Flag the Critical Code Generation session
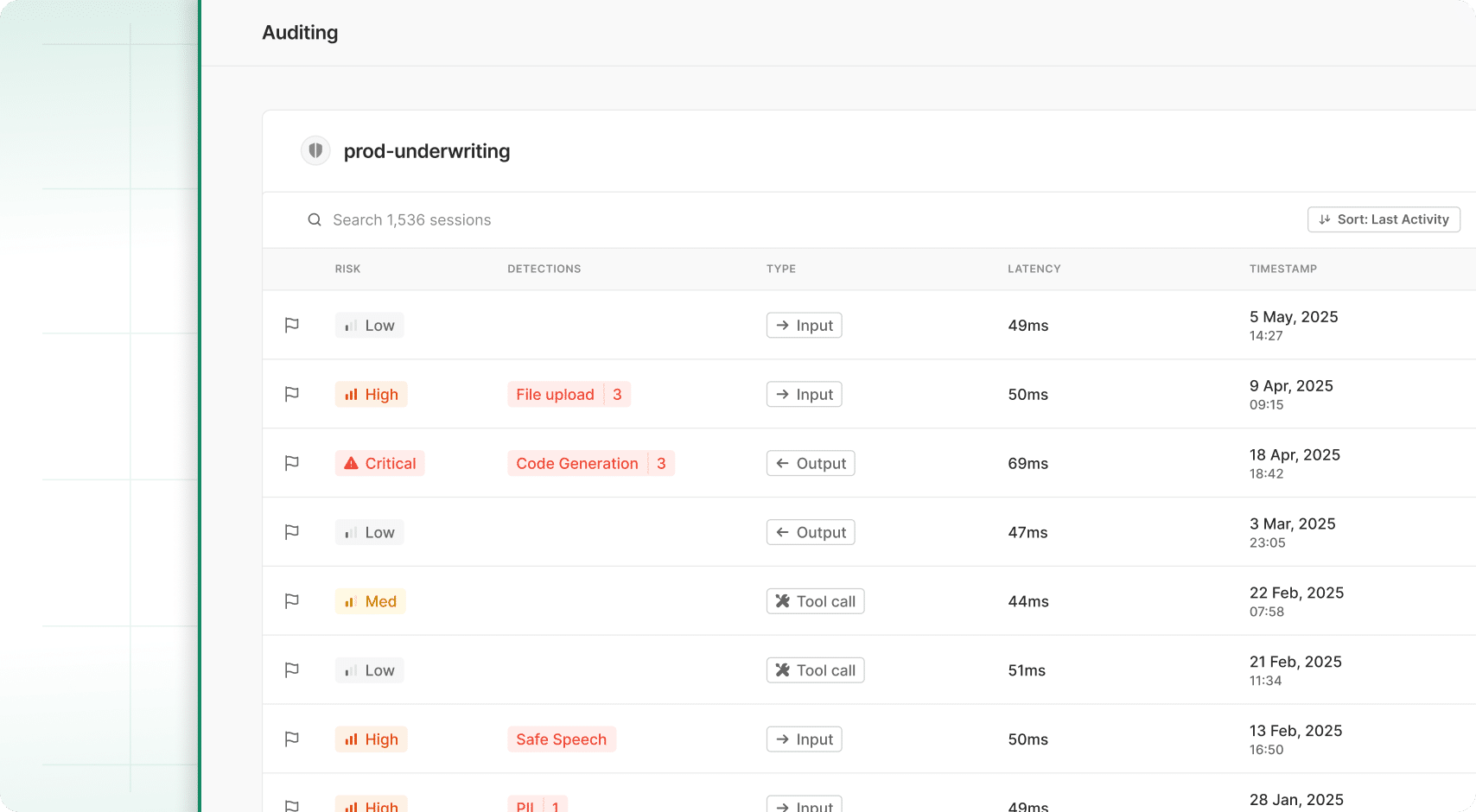Screen dimensions: 1476x812 [292, 463]
